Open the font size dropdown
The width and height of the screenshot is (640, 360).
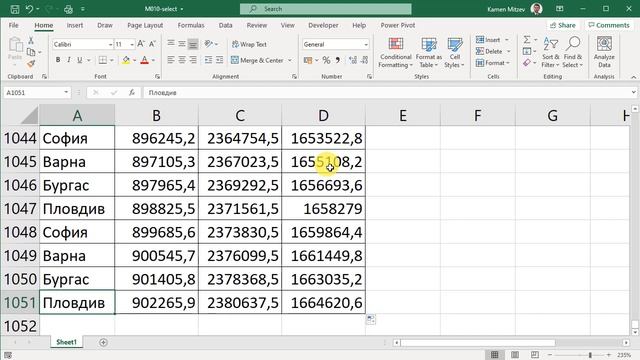click(132, 44)
